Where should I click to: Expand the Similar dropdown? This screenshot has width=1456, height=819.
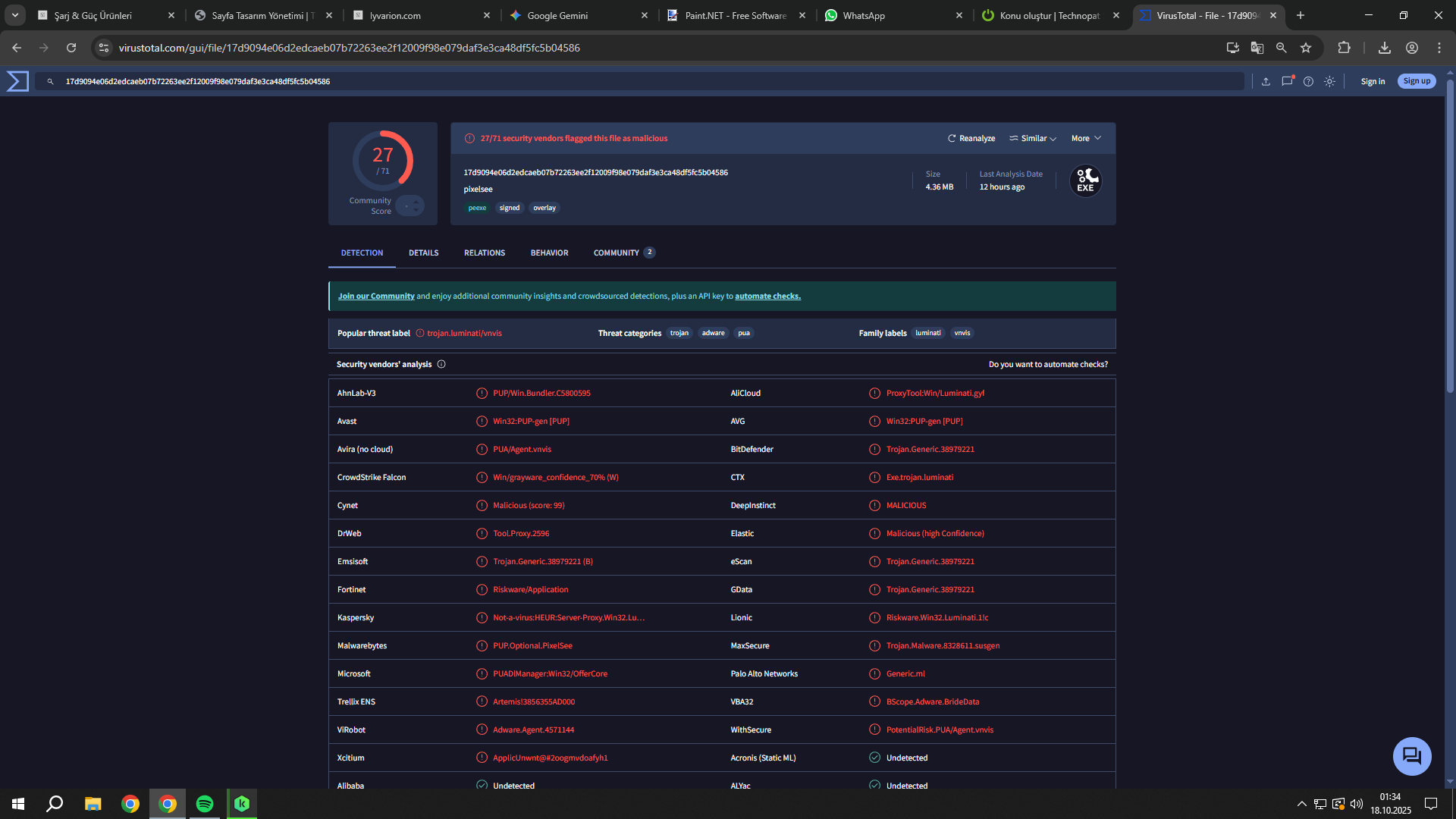coord(1033,138)
